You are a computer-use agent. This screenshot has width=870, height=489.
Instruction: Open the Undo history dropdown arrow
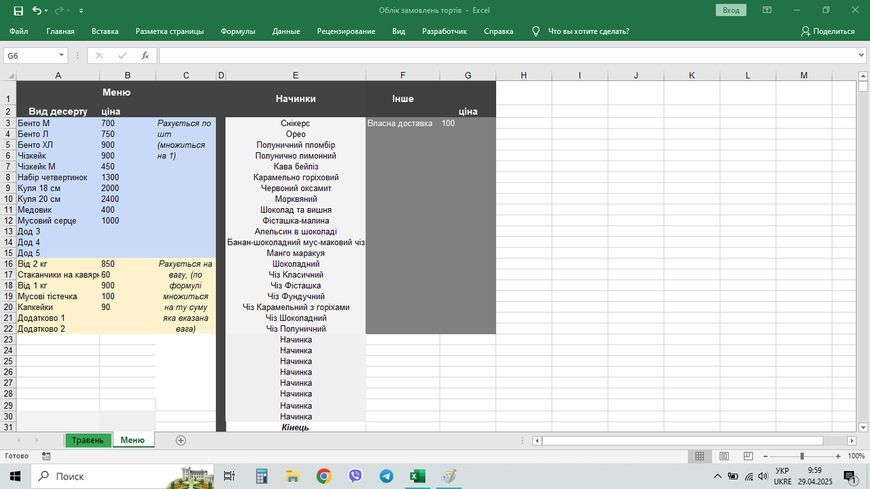pos(46,11)
